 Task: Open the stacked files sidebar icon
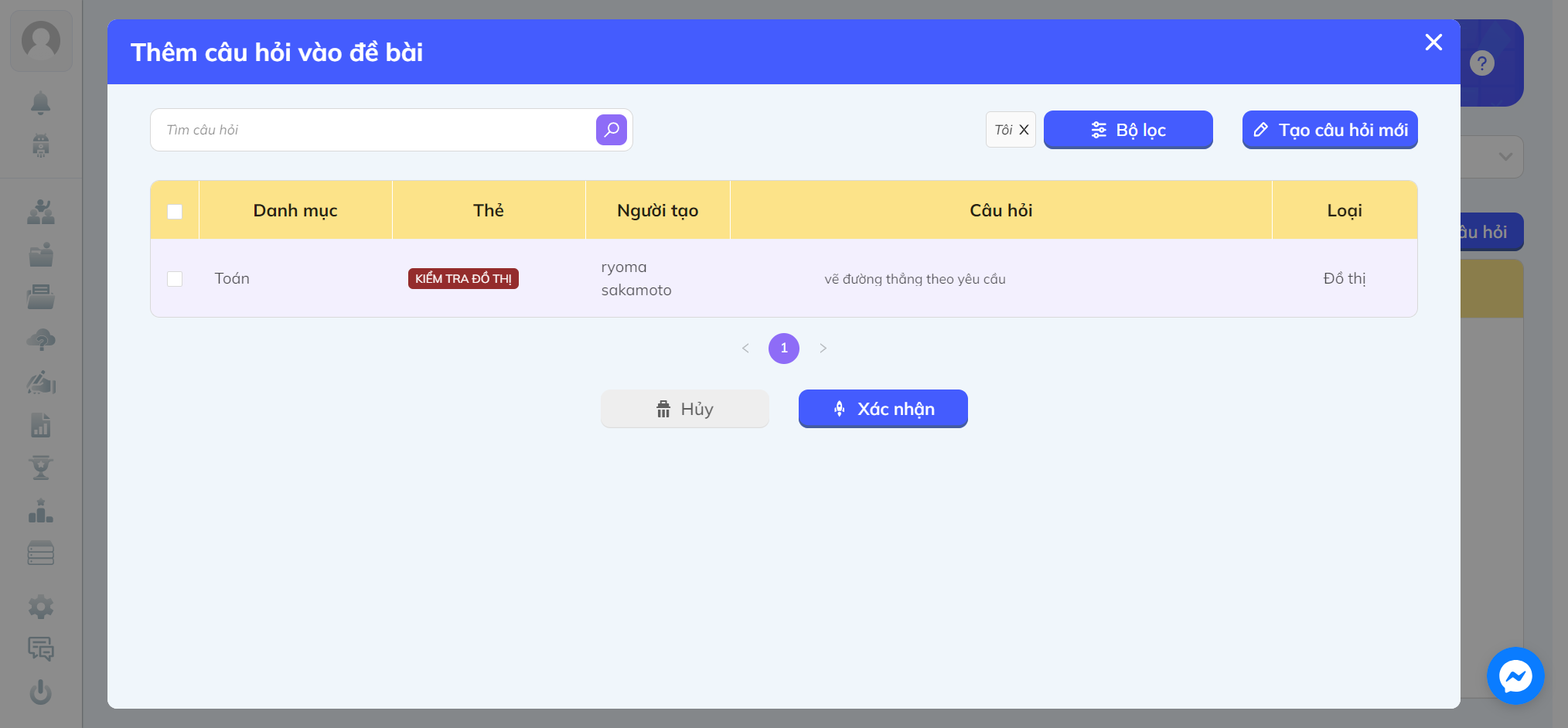pyautogui.click(x=41, y=297)
